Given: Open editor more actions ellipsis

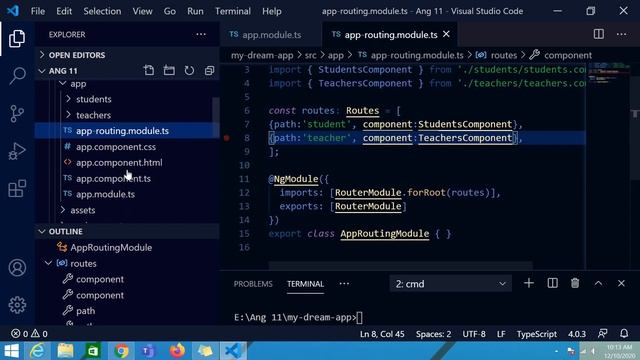Looking at the screenshot, I should tap(621, 34).
